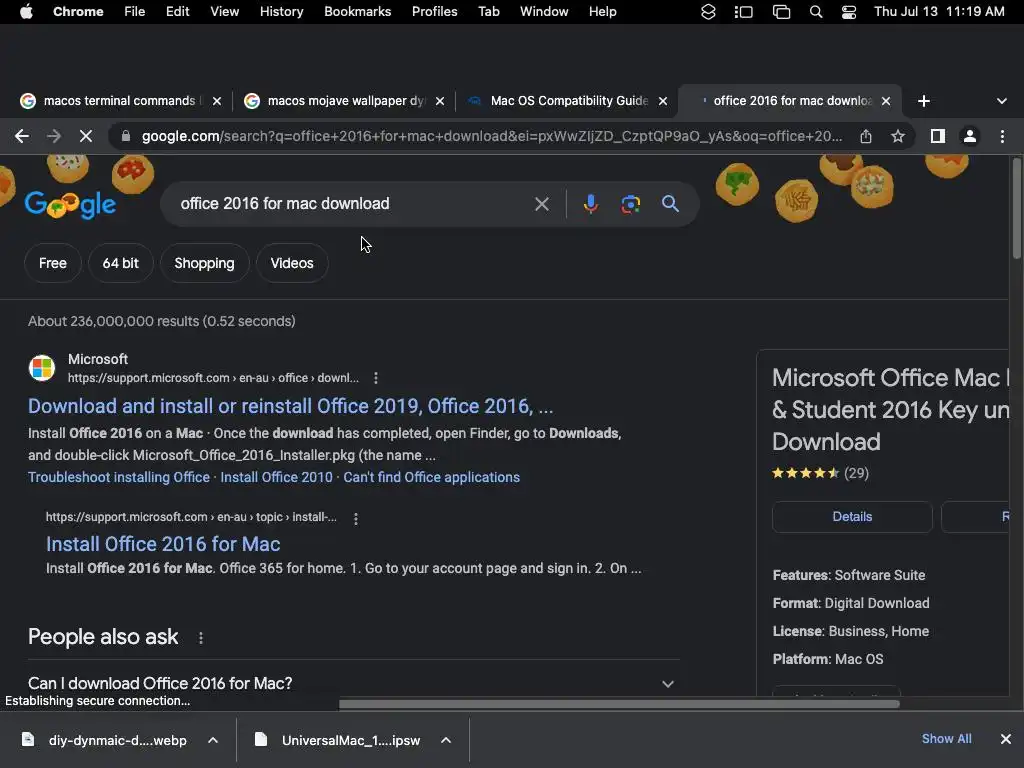Switch to the Mac OS Compatibility Guide tab
The height and width of the screenshot is (768, 1024).
[x=558, y=101]
